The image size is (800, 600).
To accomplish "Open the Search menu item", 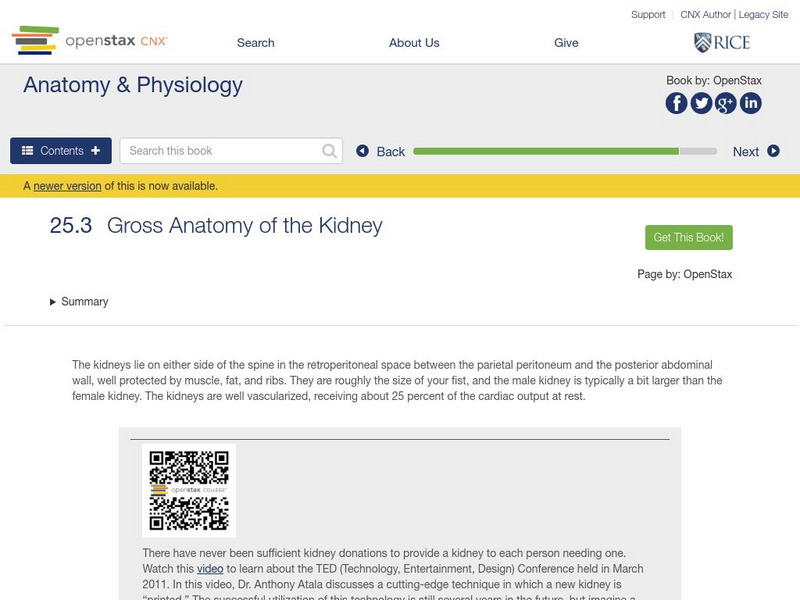I will click(255, 42).
